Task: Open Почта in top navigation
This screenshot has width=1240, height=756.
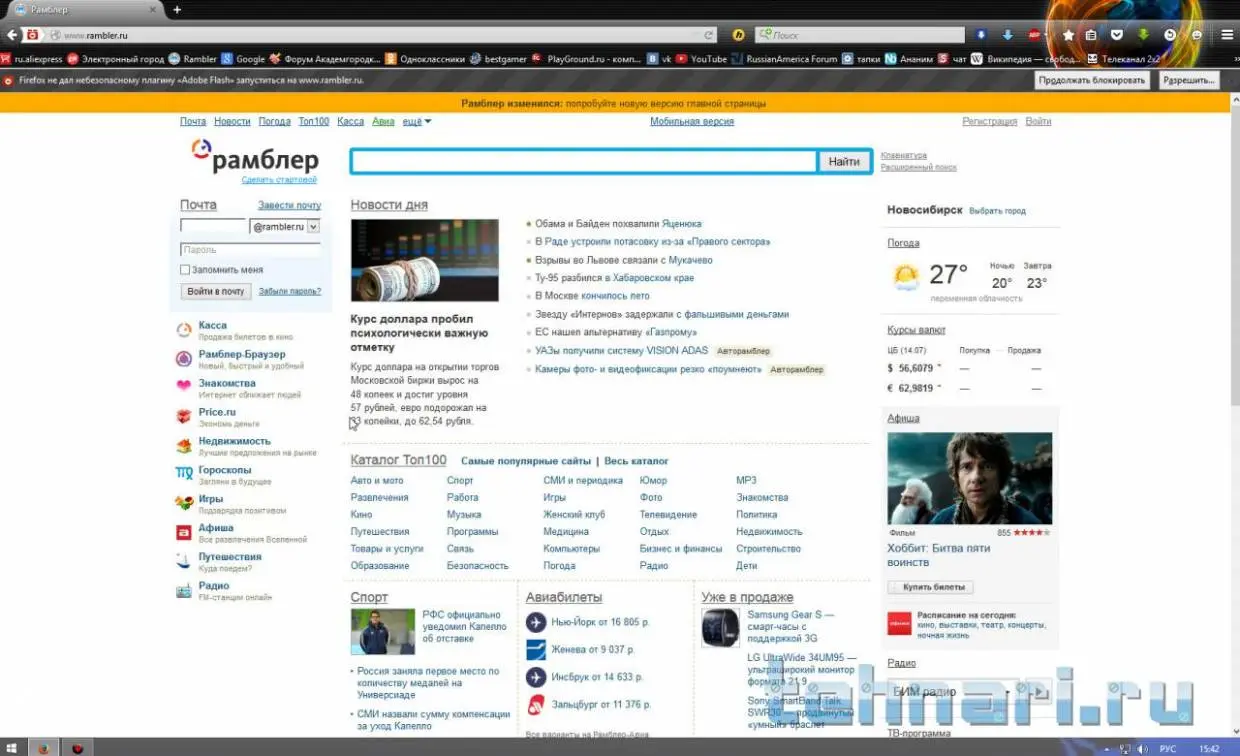Action: [193, 121]
